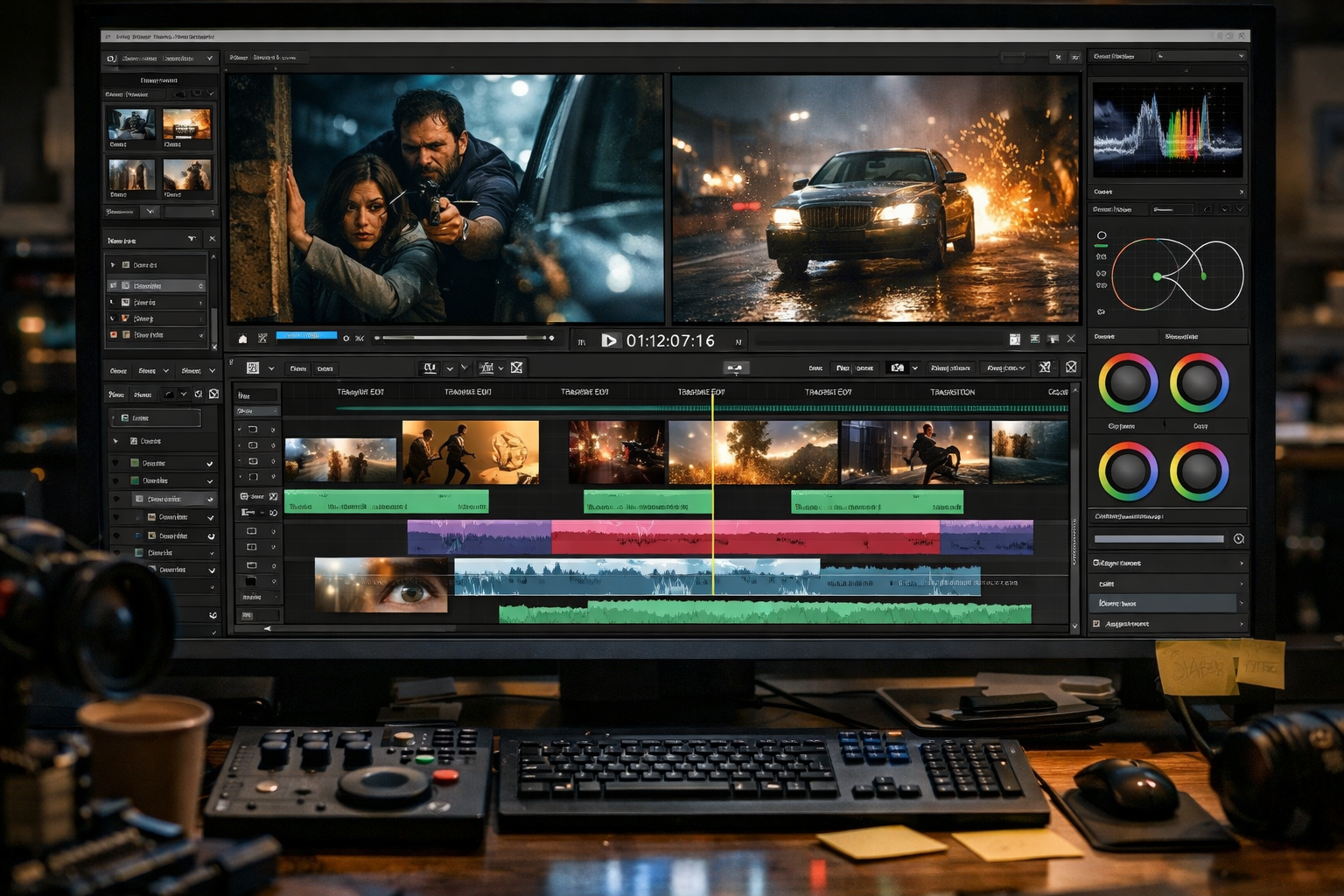Click the snapshot icon below the program viewer
Viewport: 1344px width, 896px height.
[1014, 339]
